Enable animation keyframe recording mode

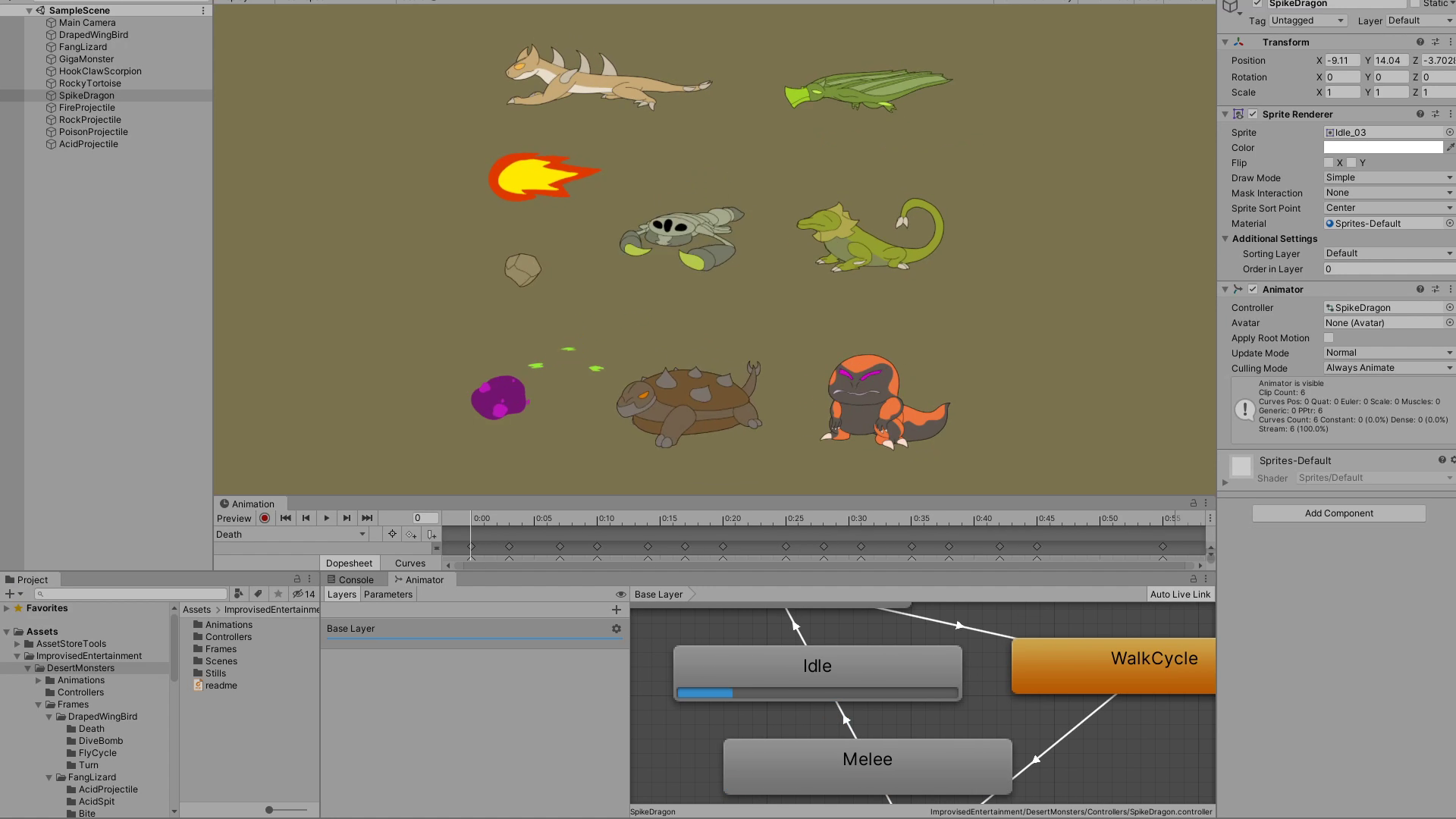click(x=265, y=518)
